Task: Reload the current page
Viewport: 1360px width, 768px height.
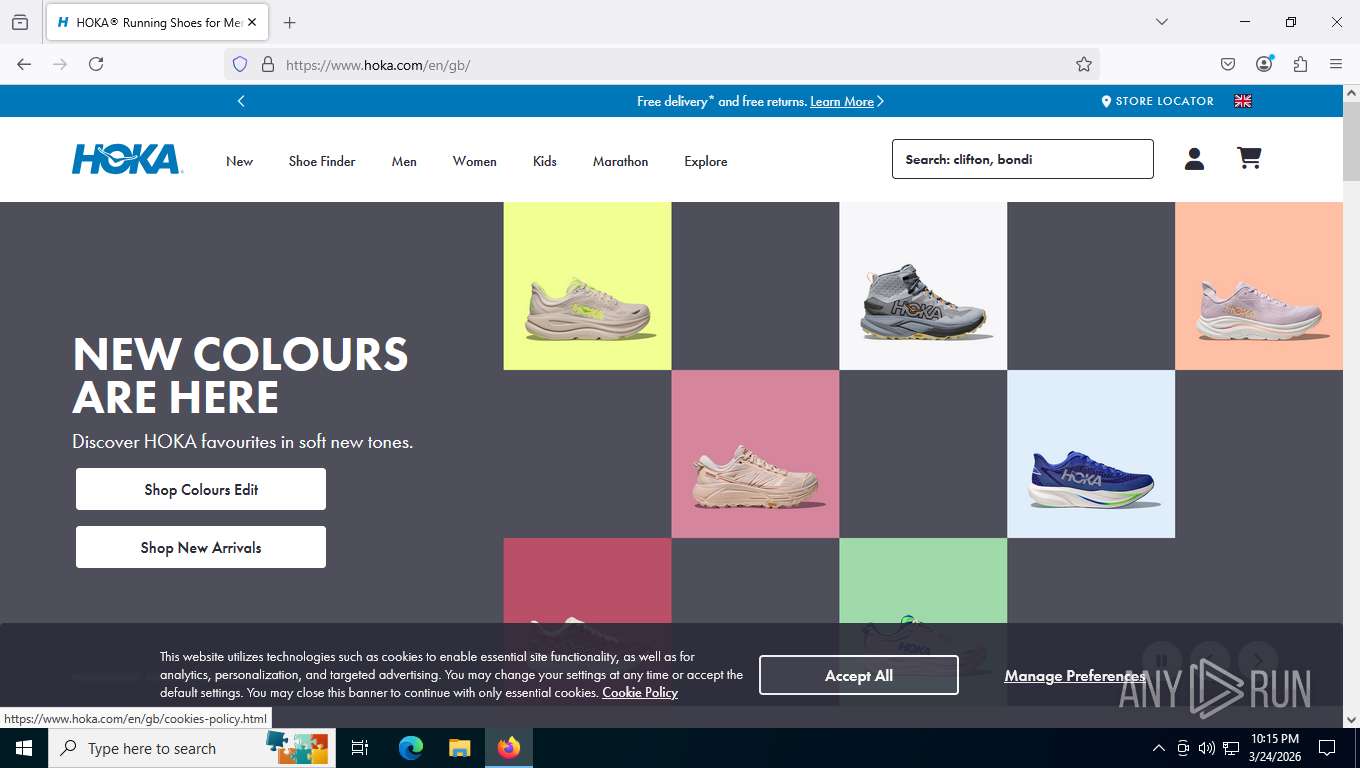Action: click(96, 64)
